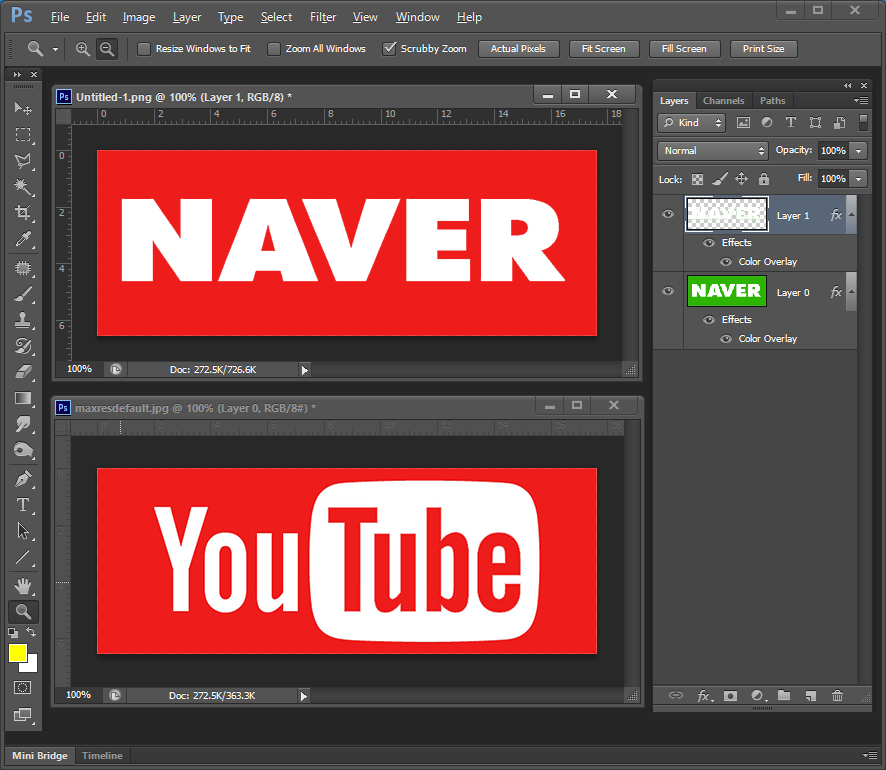Swap foreground and background colors
Screen dimensions: 886x770
pos(31,632)
